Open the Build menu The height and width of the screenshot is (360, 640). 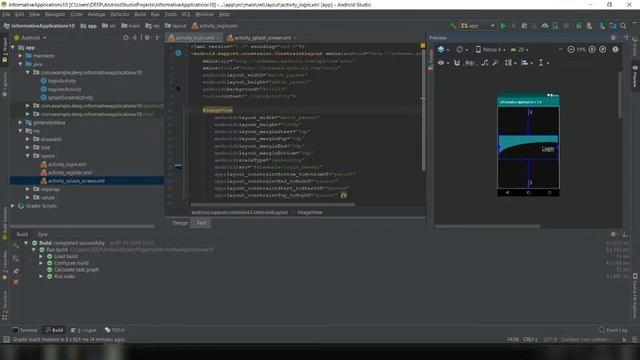pyautogui.click(x=140, y=14)
